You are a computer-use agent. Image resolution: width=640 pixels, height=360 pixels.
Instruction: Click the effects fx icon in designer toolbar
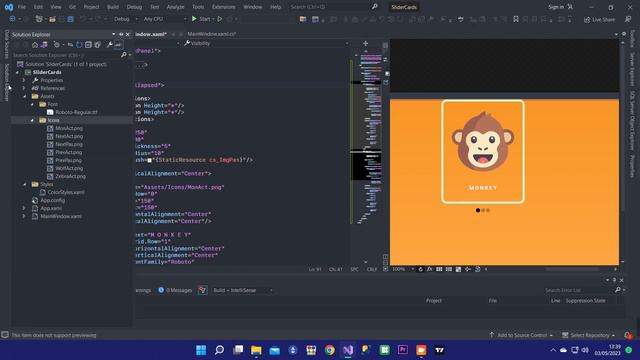pos(429,269)
